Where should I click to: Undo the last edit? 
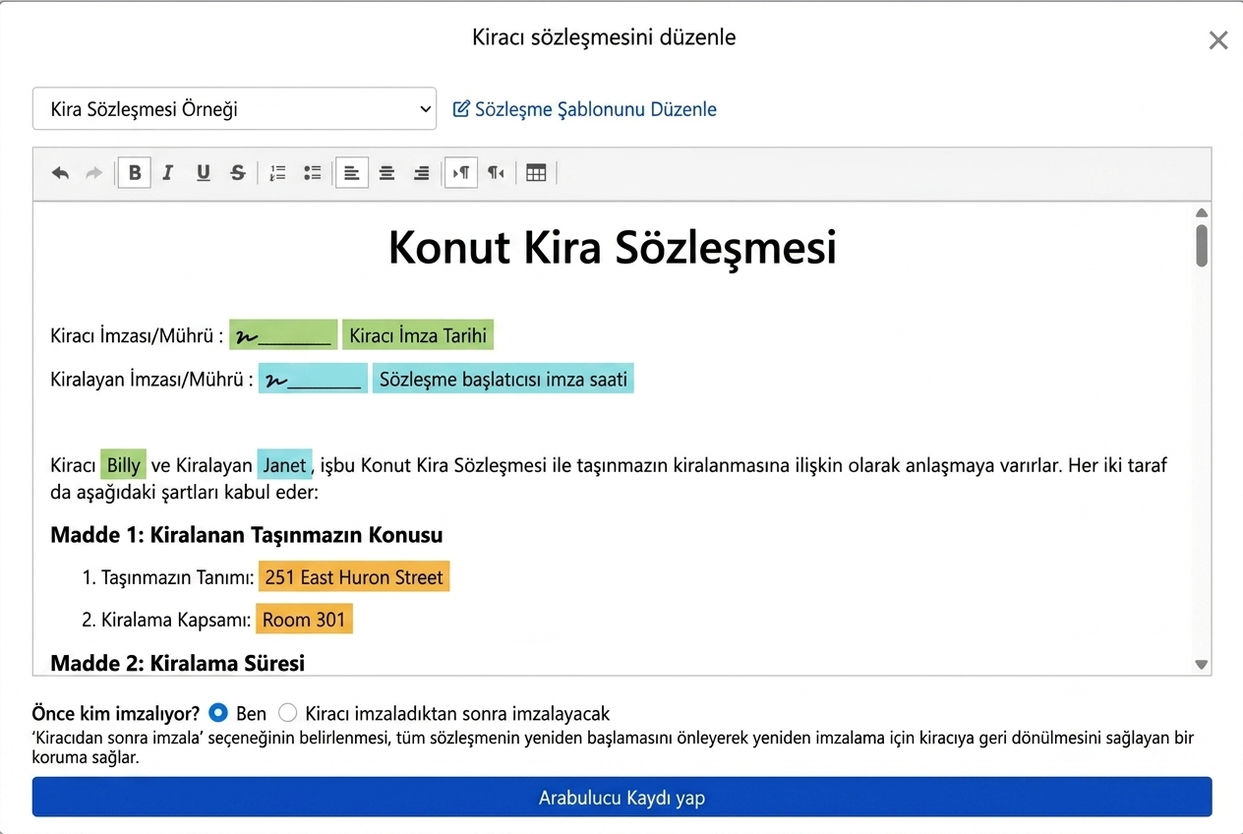(x=60, y=173)
